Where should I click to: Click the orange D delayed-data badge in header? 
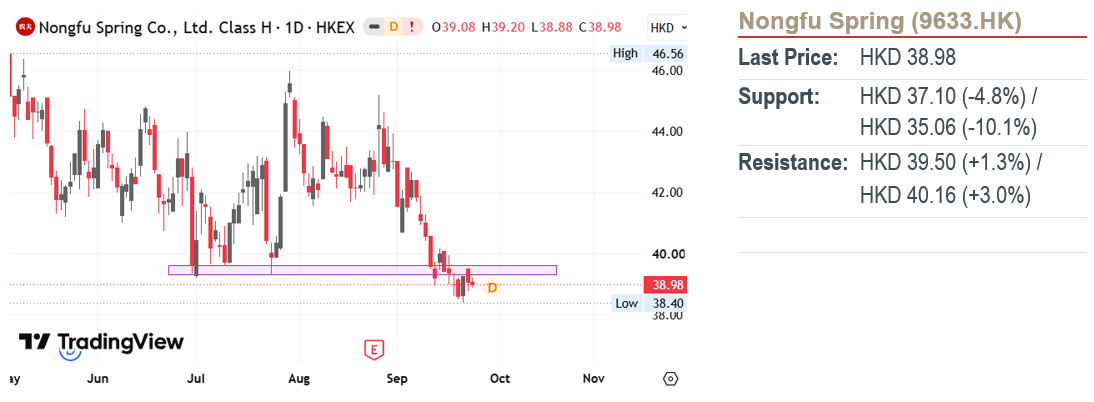(x=394, y=28)
